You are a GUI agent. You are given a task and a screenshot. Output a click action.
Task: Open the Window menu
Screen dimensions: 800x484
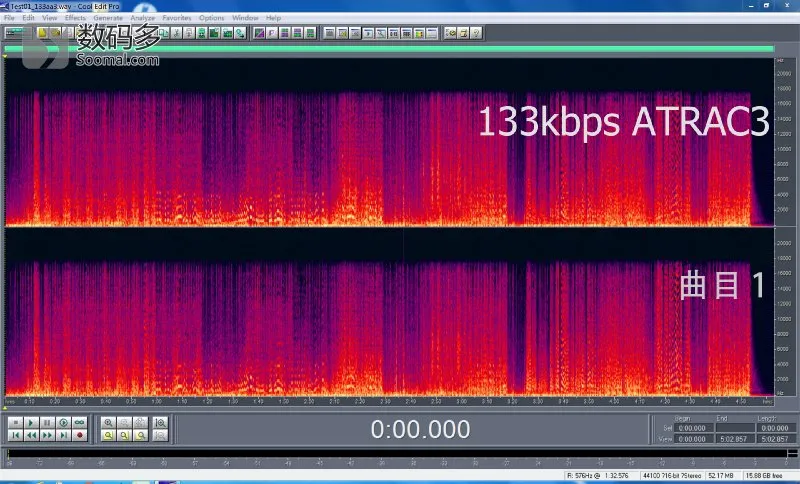pyautogui.click(x=245, y=17)
